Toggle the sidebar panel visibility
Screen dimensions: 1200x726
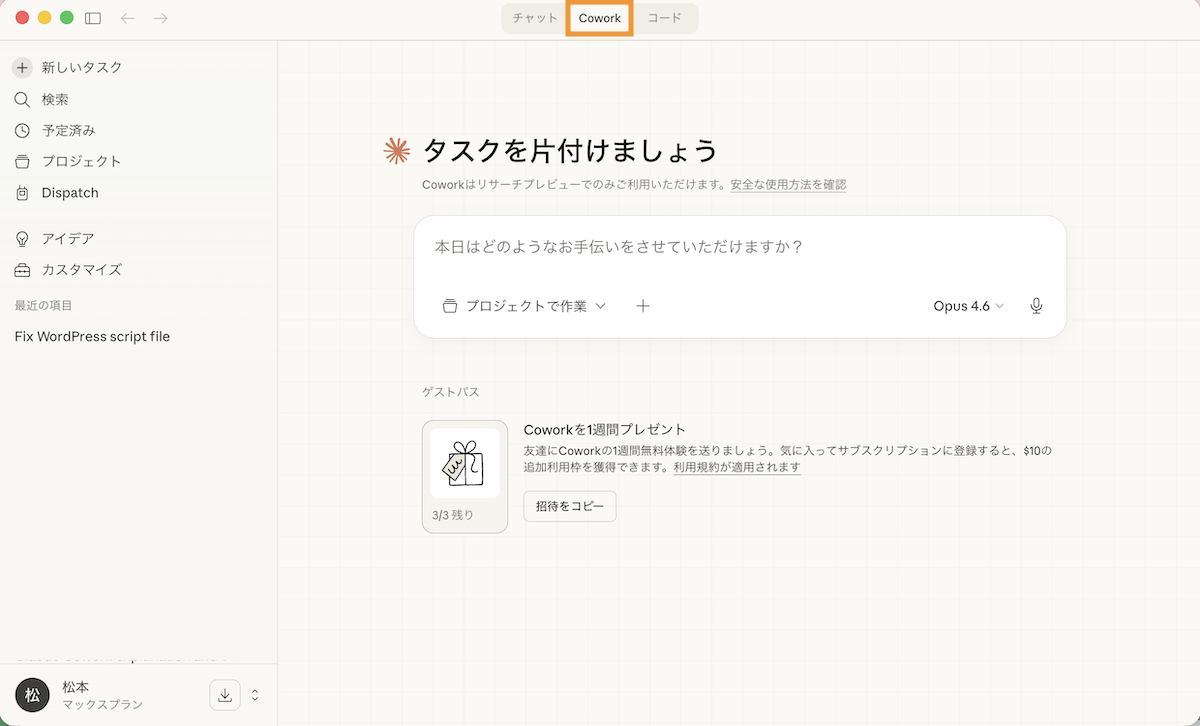coord(93,18)
